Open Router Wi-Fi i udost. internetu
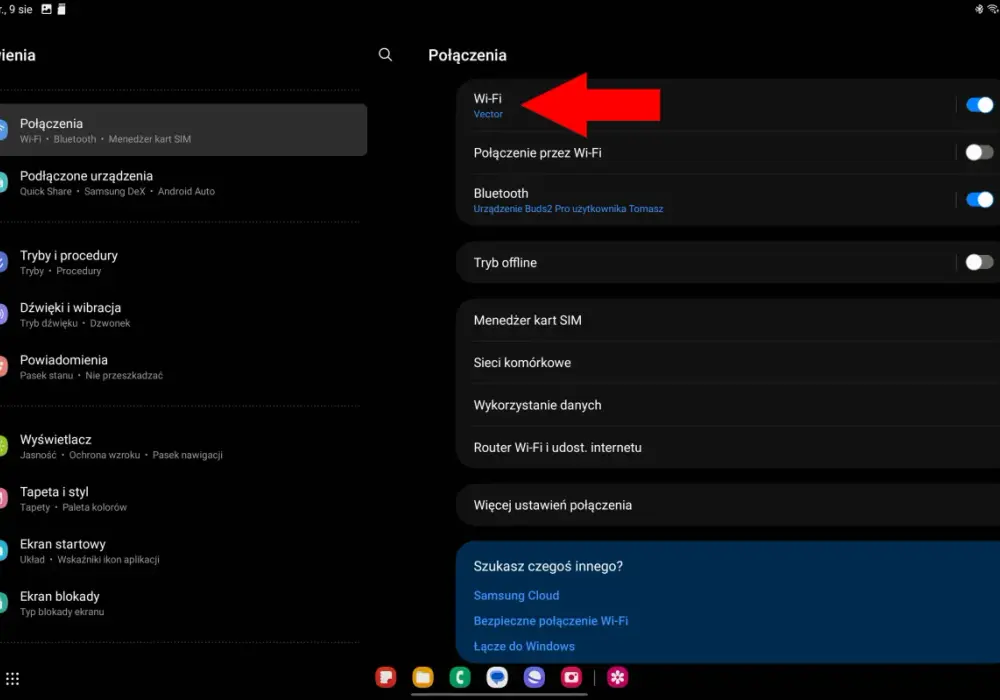 [728, 447]
